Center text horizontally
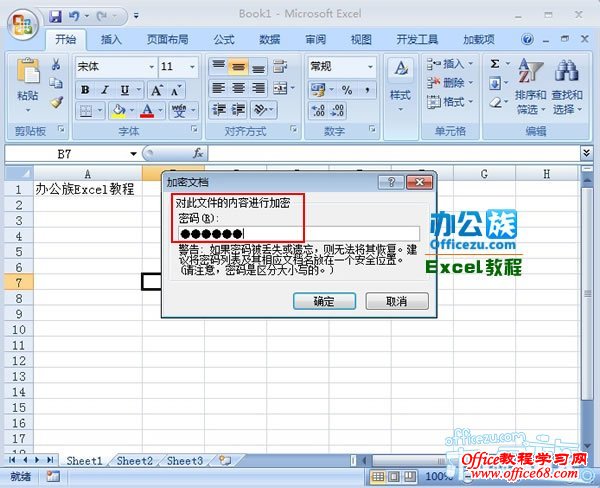The height and width of the screenshot is (488, 600). point(238,89)
